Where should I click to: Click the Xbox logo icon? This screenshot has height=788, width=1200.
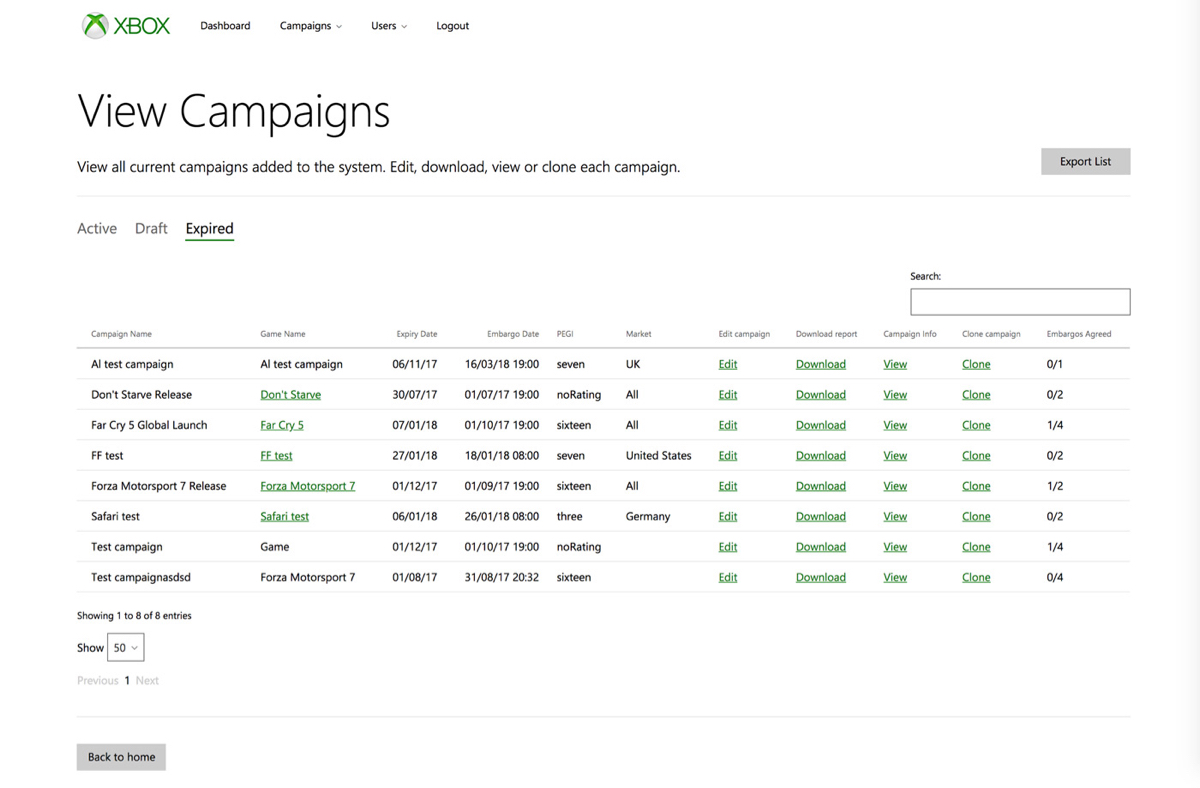click(x=95, y=26)
